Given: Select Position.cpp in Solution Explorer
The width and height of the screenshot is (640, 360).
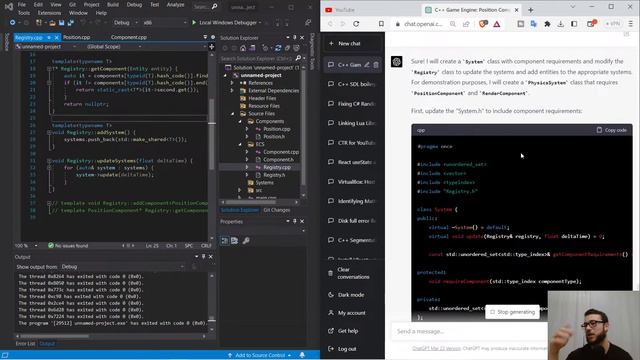Looking at the screenshot, I should coord(276,129).
